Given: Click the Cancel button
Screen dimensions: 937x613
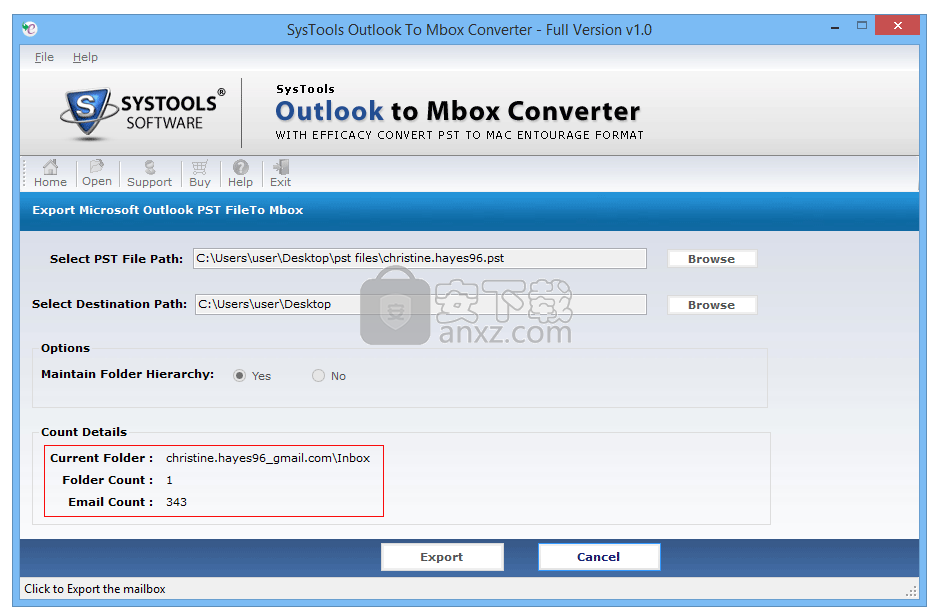Looking at the screenshot, I should pos(599,557).
